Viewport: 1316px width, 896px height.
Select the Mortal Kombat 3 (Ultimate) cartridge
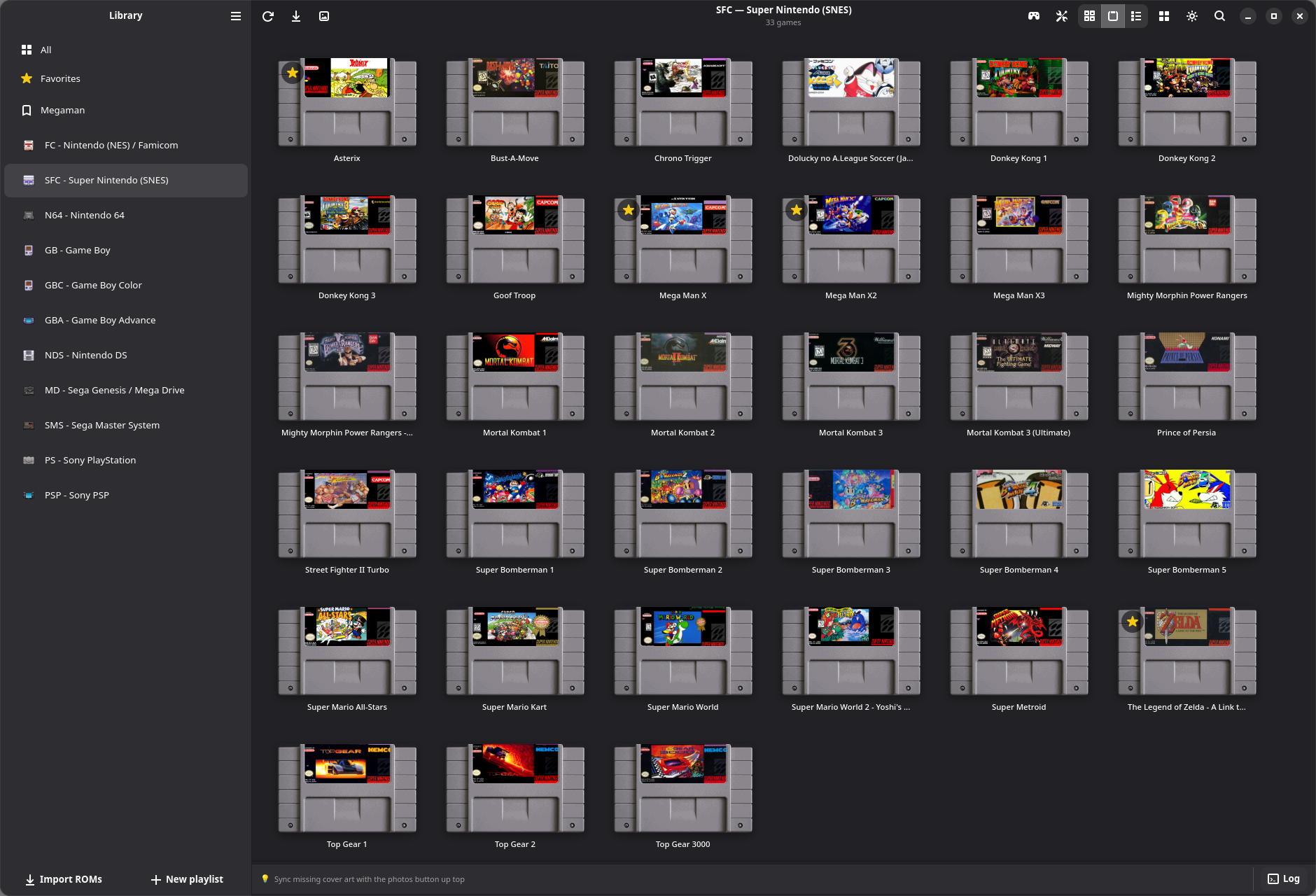1019,377
